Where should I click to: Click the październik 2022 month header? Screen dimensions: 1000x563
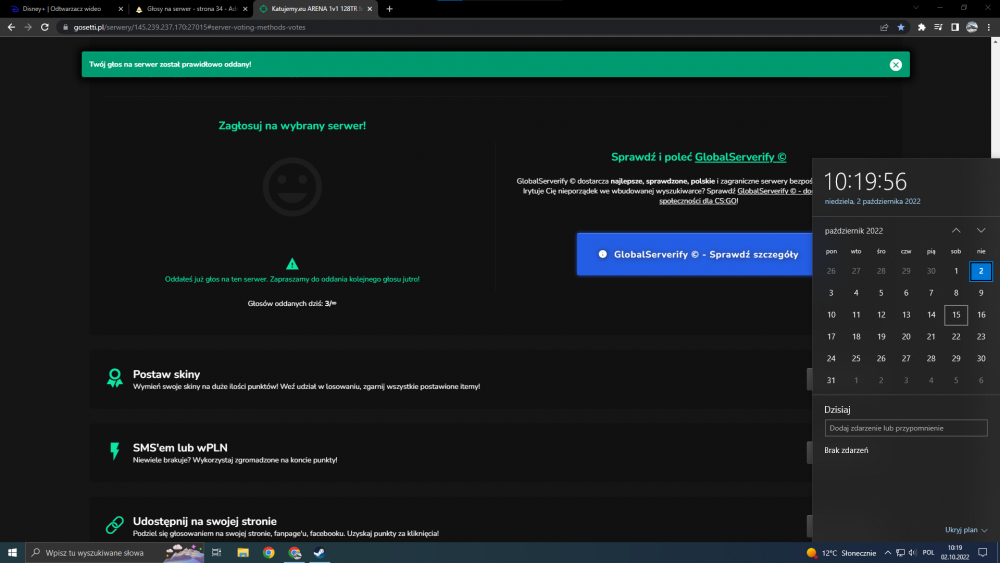pos(853,231)
